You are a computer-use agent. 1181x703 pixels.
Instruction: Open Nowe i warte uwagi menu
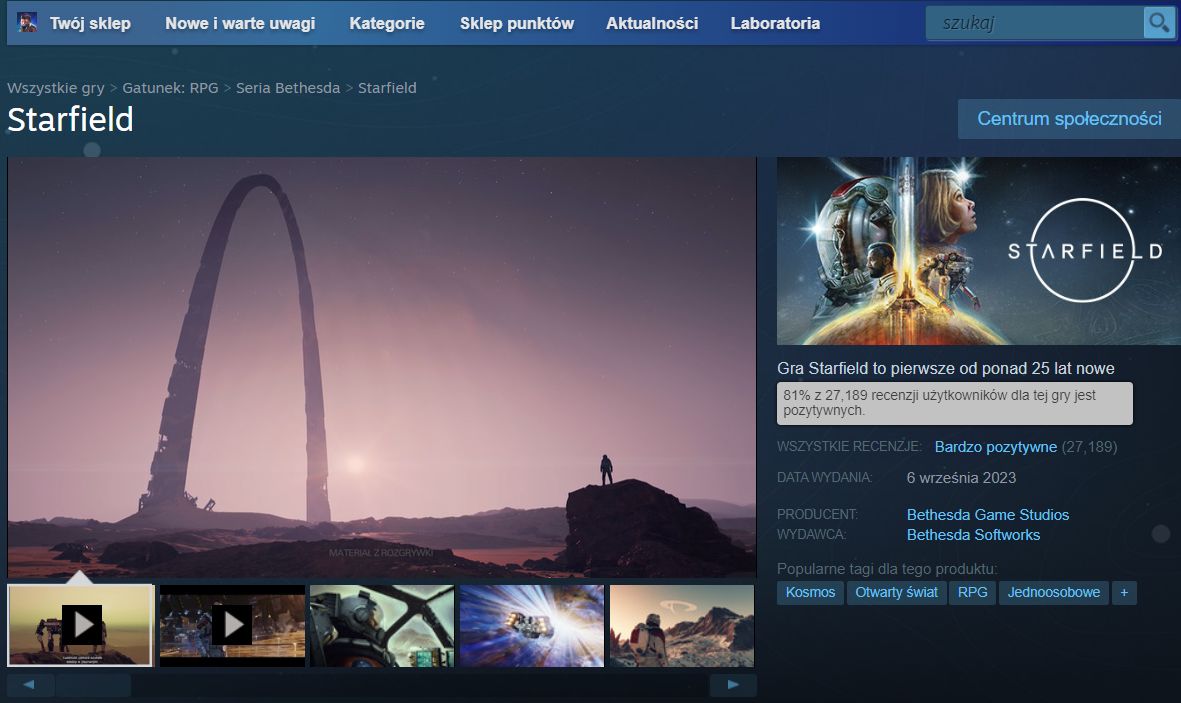pos(240,23)
